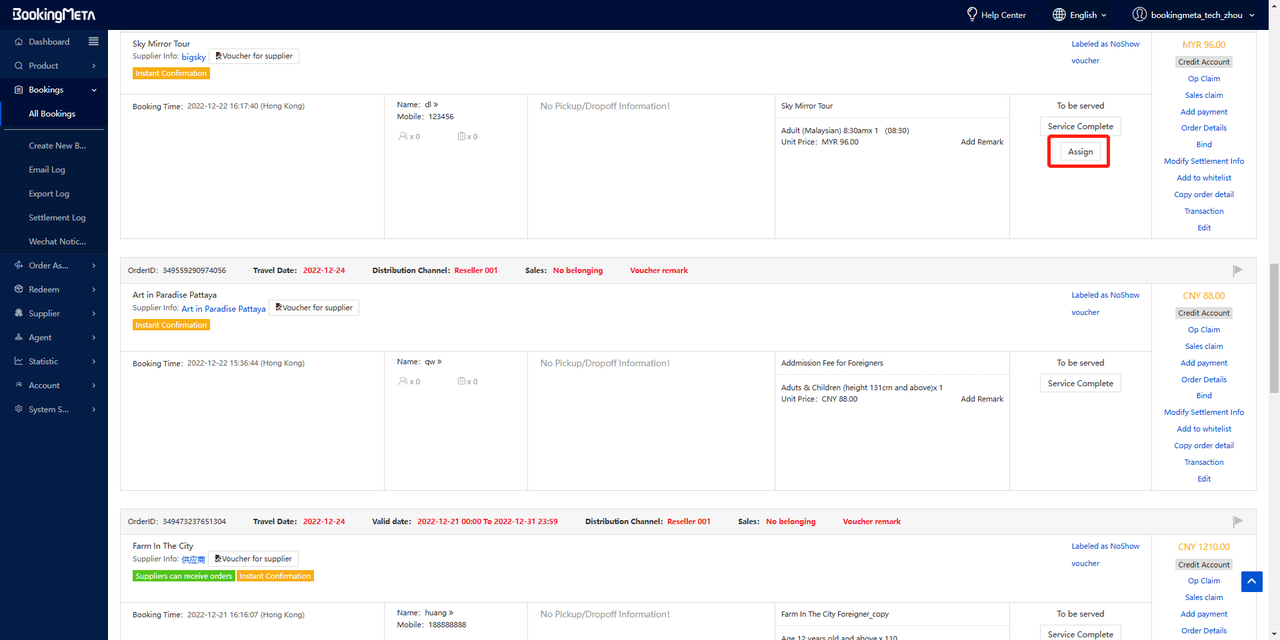Screen dimensions: 1280x640
Task: Open the Email Log menu item
Action: click(47, 170)
